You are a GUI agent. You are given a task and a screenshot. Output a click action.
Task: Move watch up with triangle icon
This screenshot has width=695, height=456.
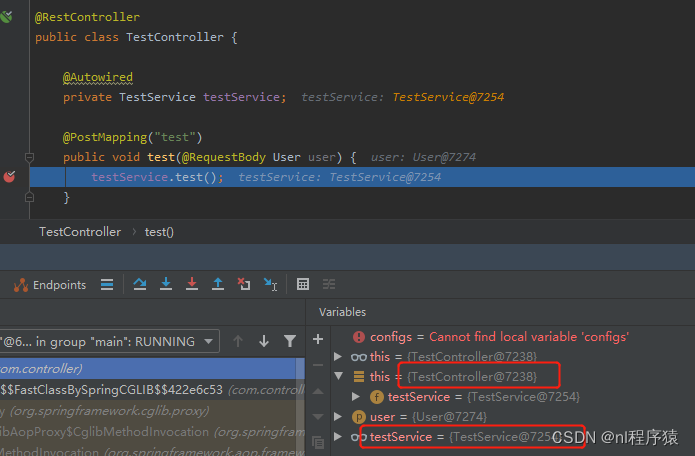[318, 391]
